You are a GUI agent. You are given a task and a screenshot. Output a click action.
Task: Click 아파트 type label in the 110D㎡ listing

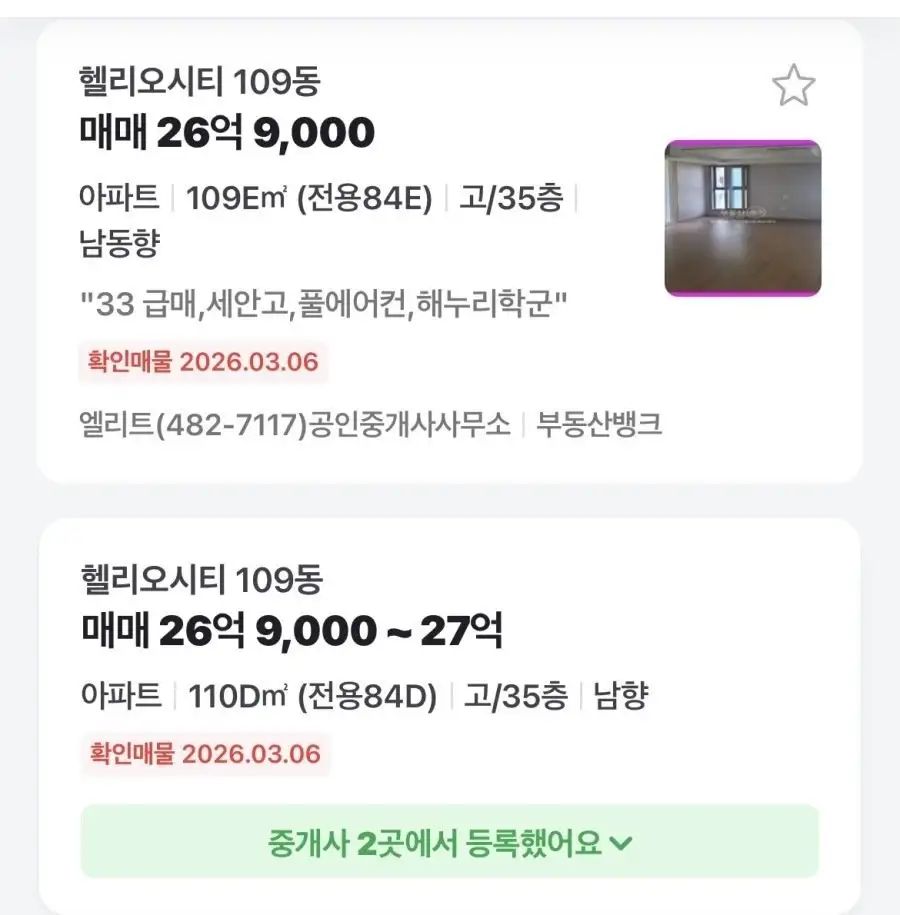(121, 696)
